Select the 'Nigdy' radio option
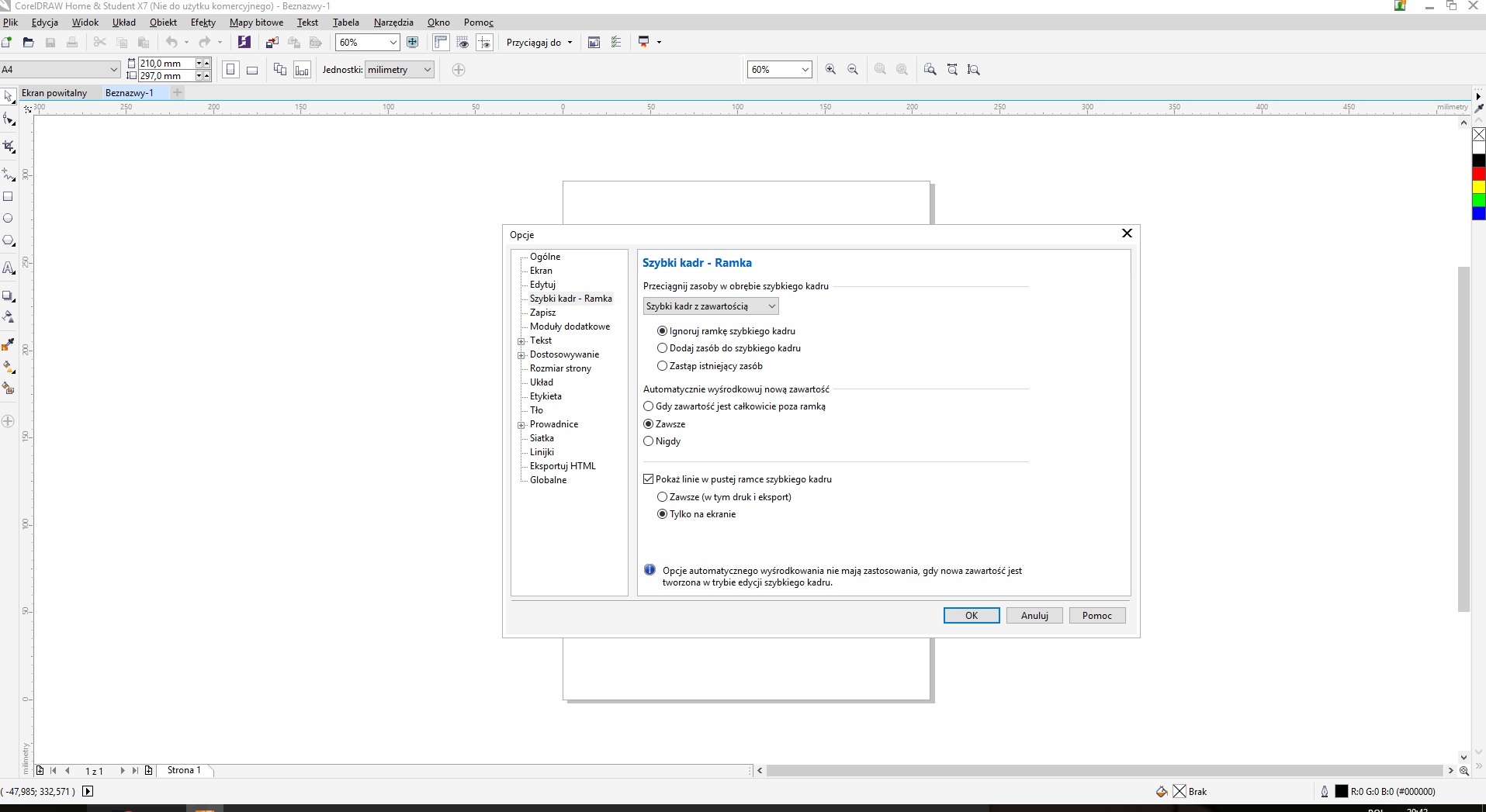Screen dimensions: 1486x812 (649, 441)
